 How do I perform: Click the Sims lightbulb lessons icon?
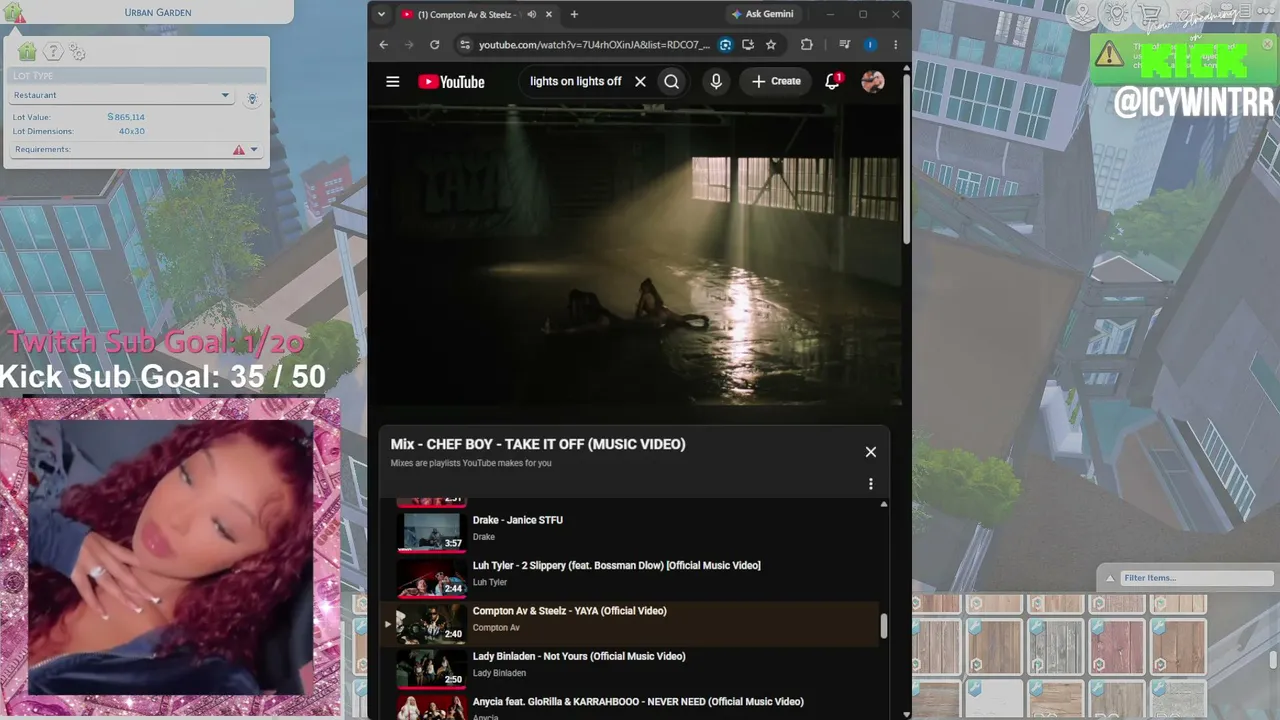coord(1117,14)
